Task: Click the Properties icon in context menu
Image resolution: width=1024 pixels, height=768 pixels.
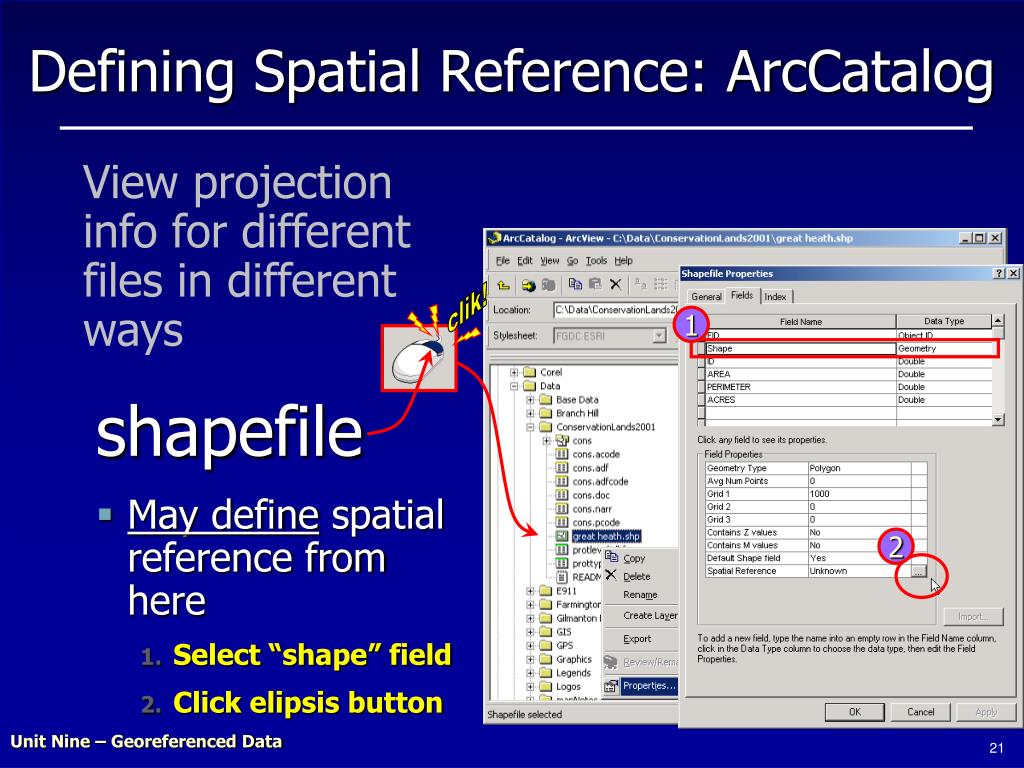Action: (x=611, y=686)
